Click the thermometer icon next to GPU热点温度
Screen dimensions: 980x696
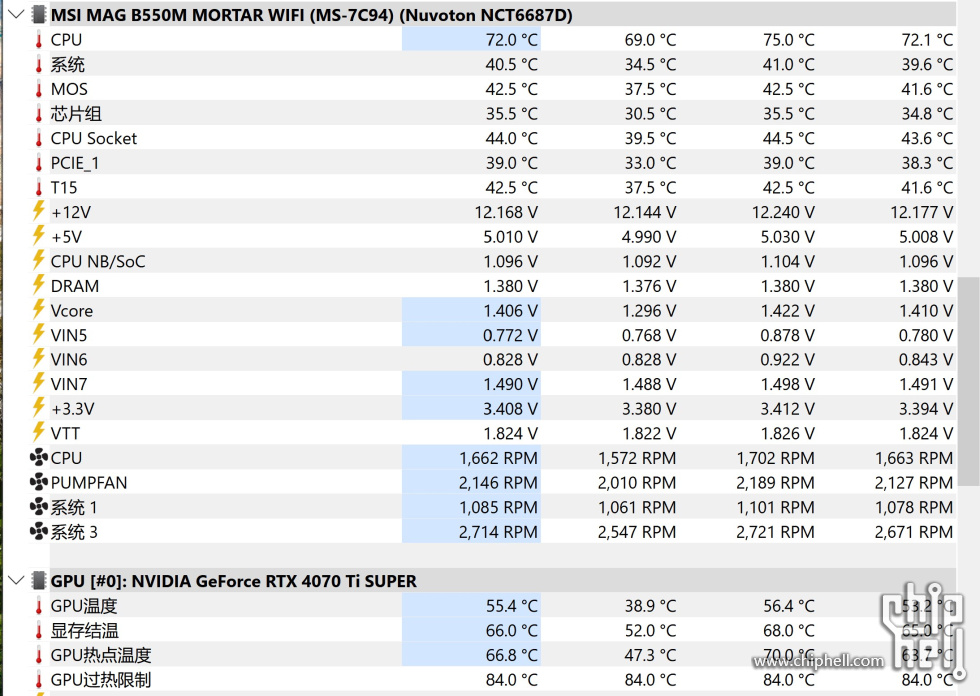coord(39,655)
